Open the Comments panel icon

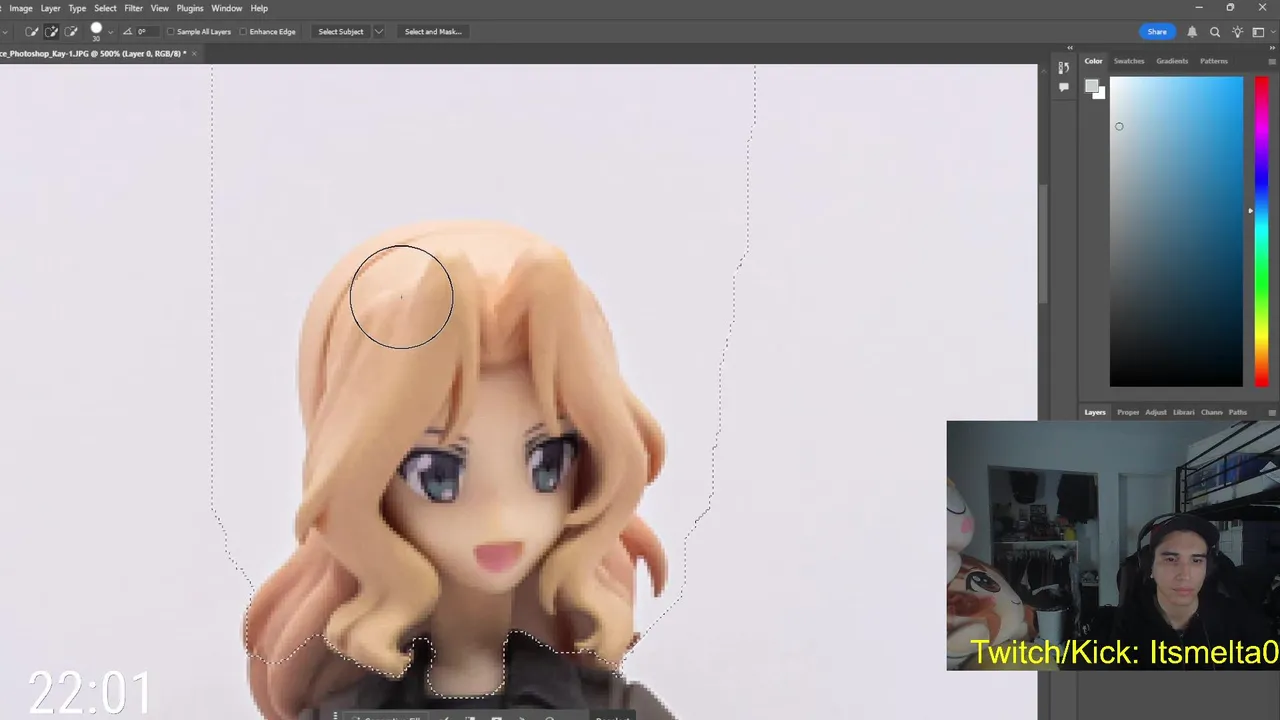tap(1063, 88)
